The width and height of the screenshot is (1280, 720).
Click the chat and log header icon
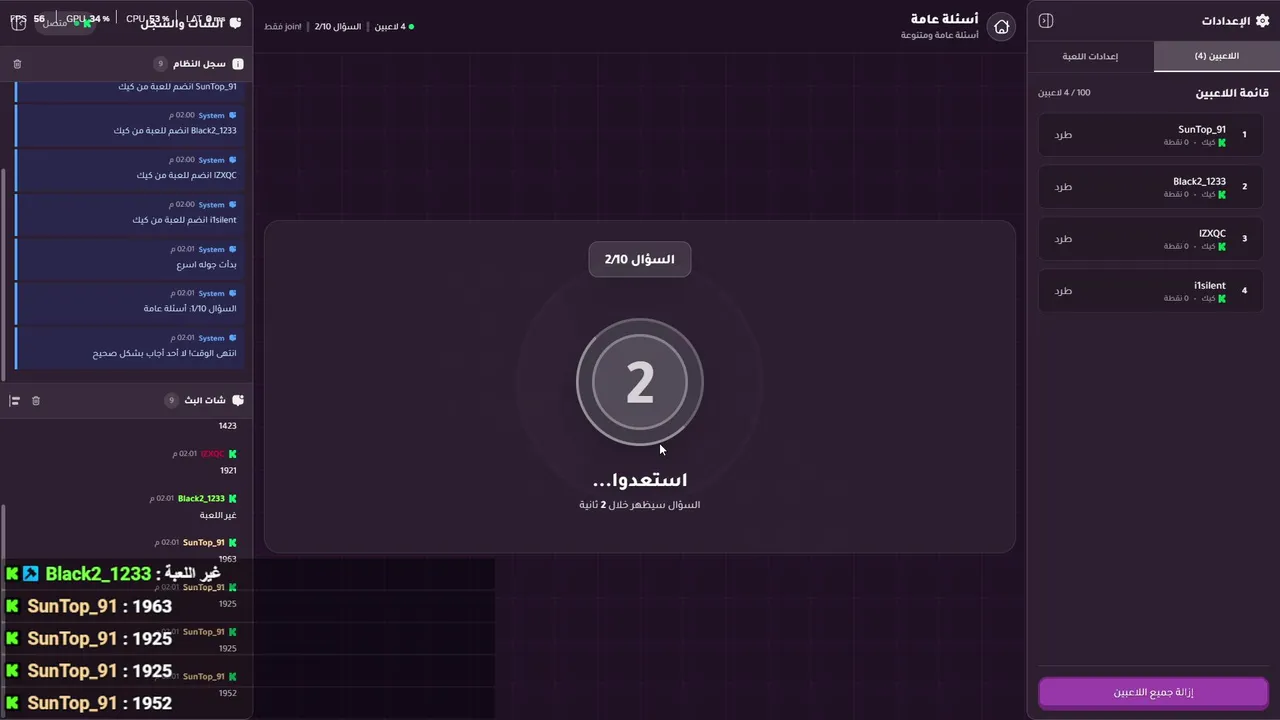point(236,22)
